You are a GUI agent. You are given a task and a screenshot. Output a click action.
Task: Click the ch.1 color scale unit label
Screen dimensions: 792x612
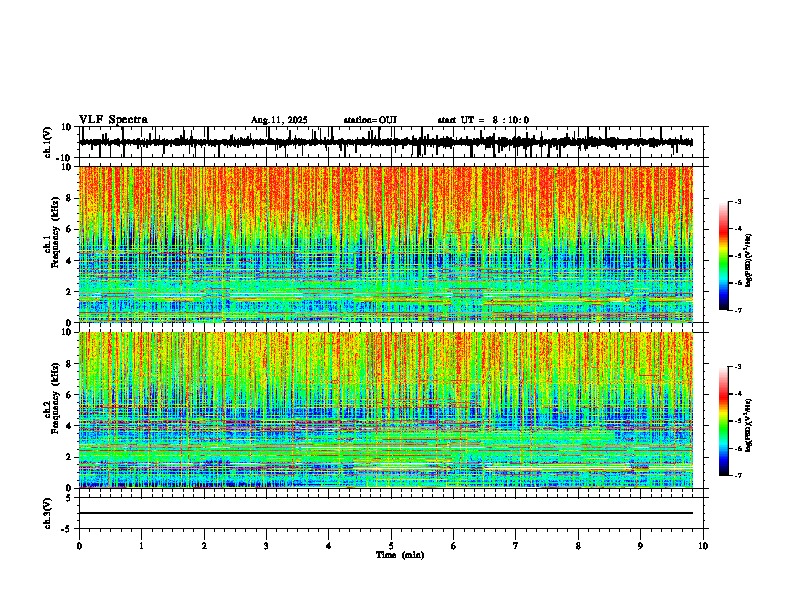[x=748, y=260]
